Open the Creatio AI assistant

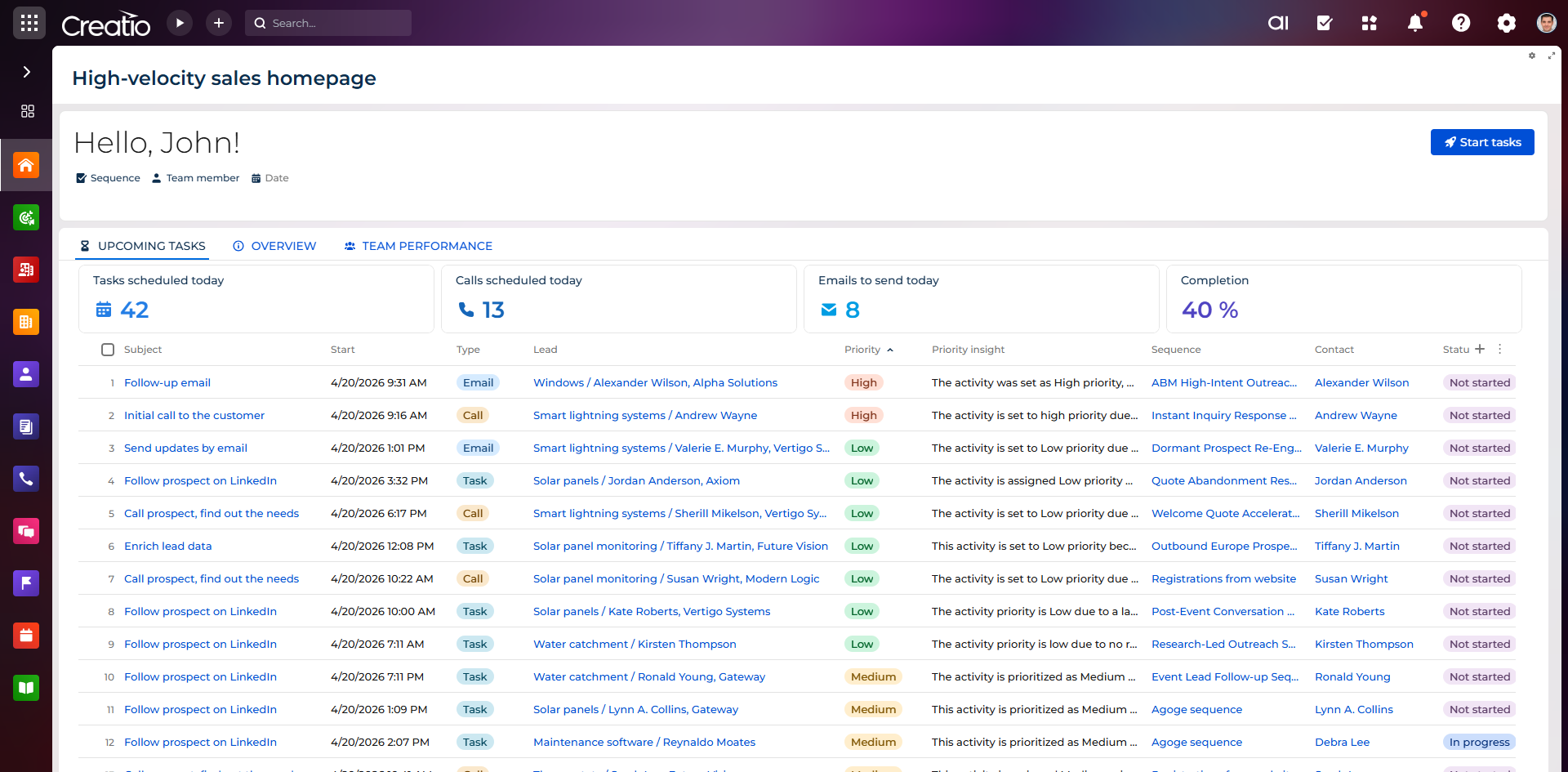pos(1278,23)
